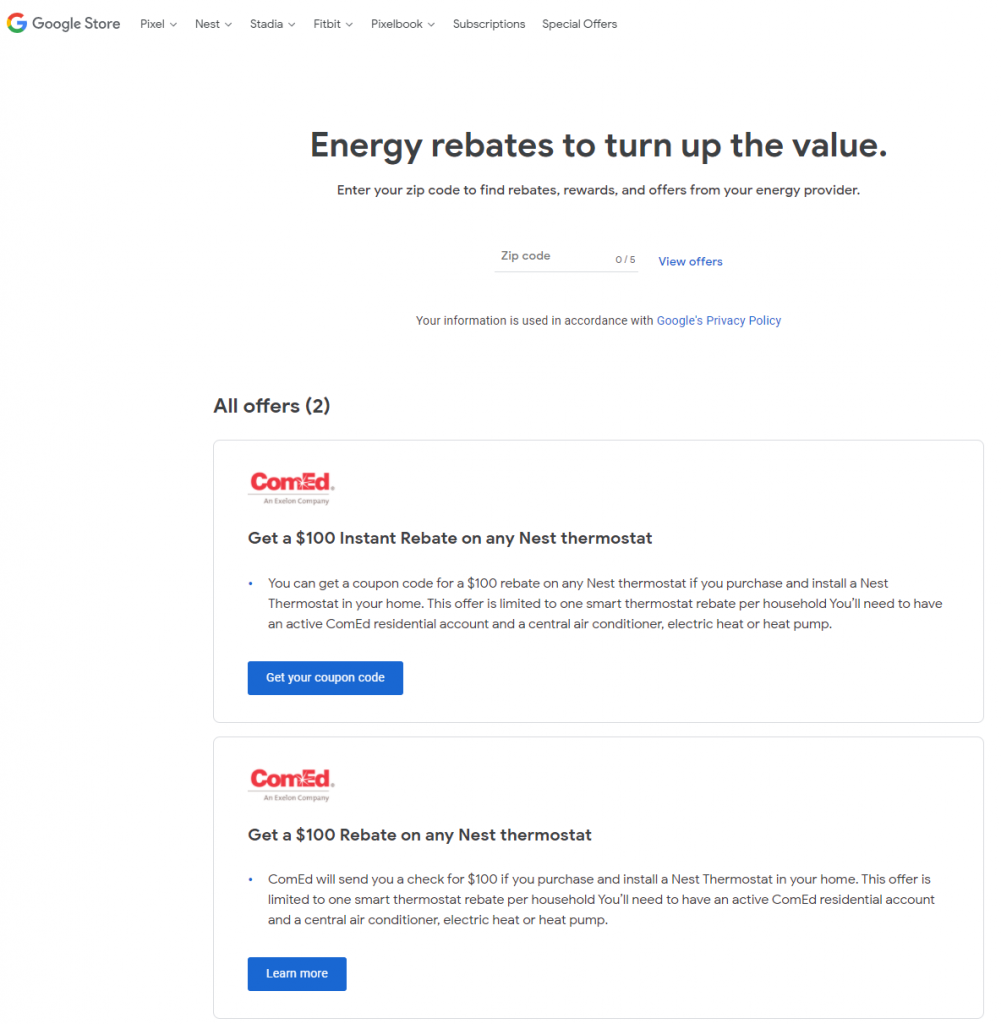Open the Special Offers page
1001x1024 pixels.
click(x=579, y=24)
